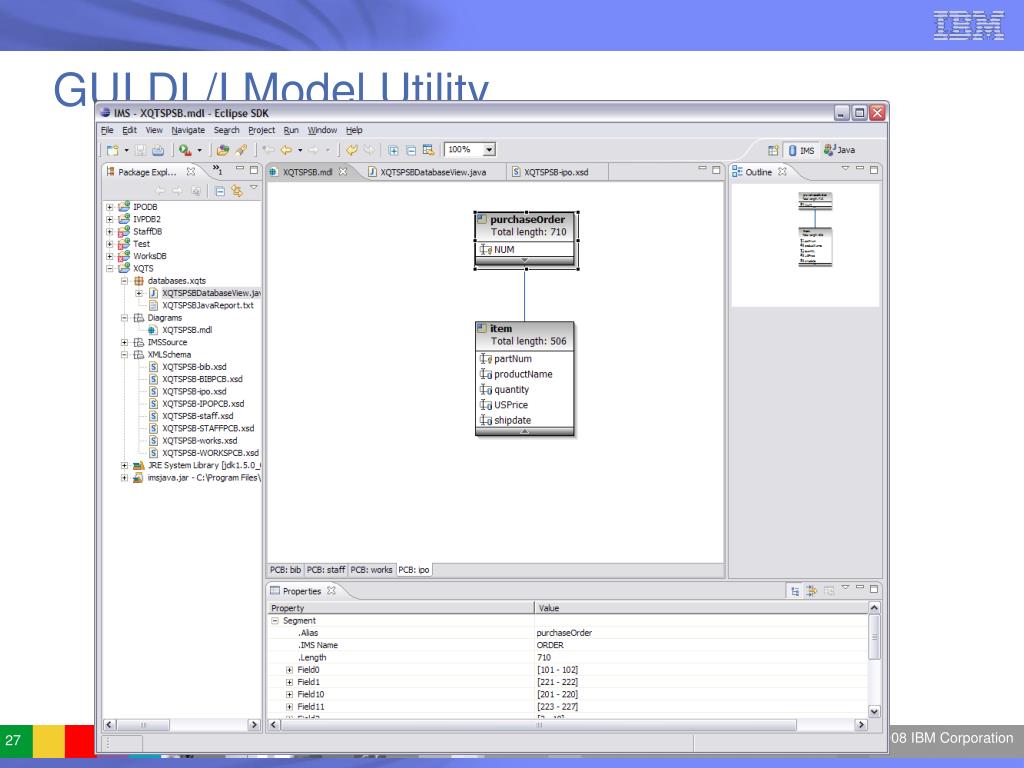Switch to the PCB: bib diagram tab
1024x768 pixels.
[285, 569]
